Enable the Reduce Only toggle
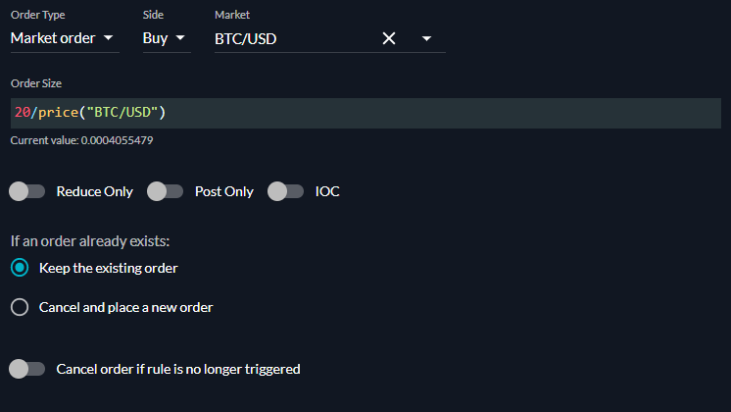731x412 pixels. pos(27,191)
